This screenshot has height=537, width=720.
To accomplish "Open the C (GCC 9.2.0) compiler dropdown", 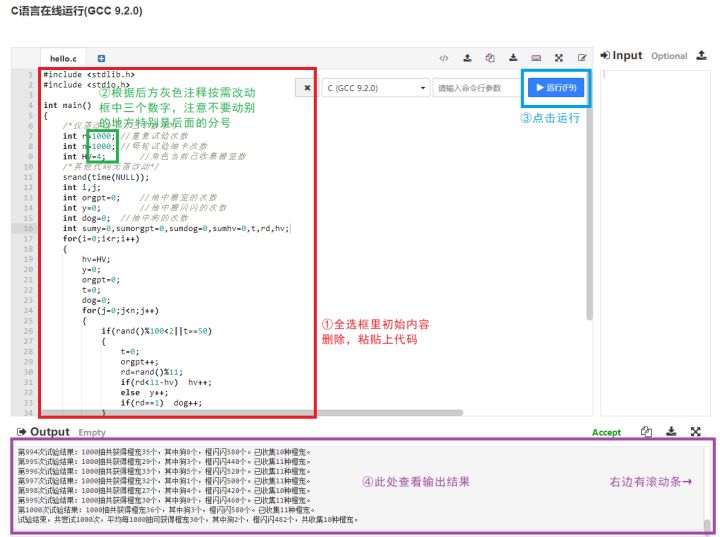I will 376,88.
